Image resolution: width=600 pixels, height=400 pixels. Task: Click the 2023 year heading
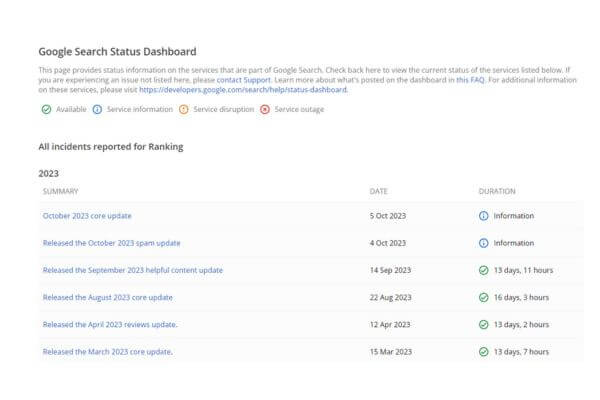(49, 174)
